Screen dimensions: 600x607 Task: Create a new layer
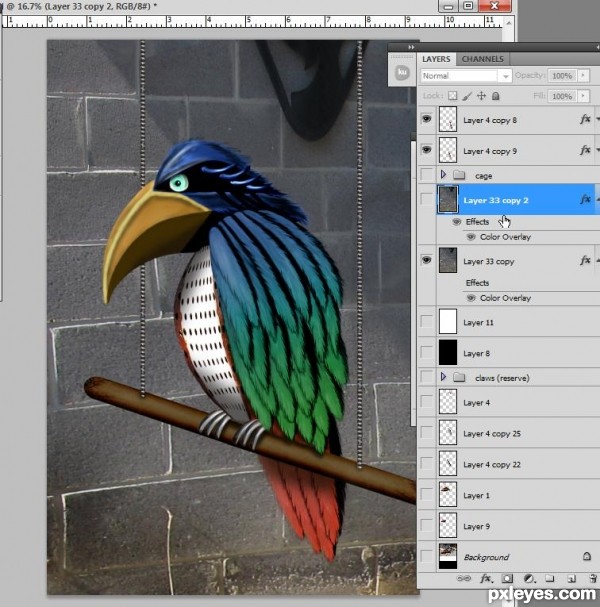(571, 579)
